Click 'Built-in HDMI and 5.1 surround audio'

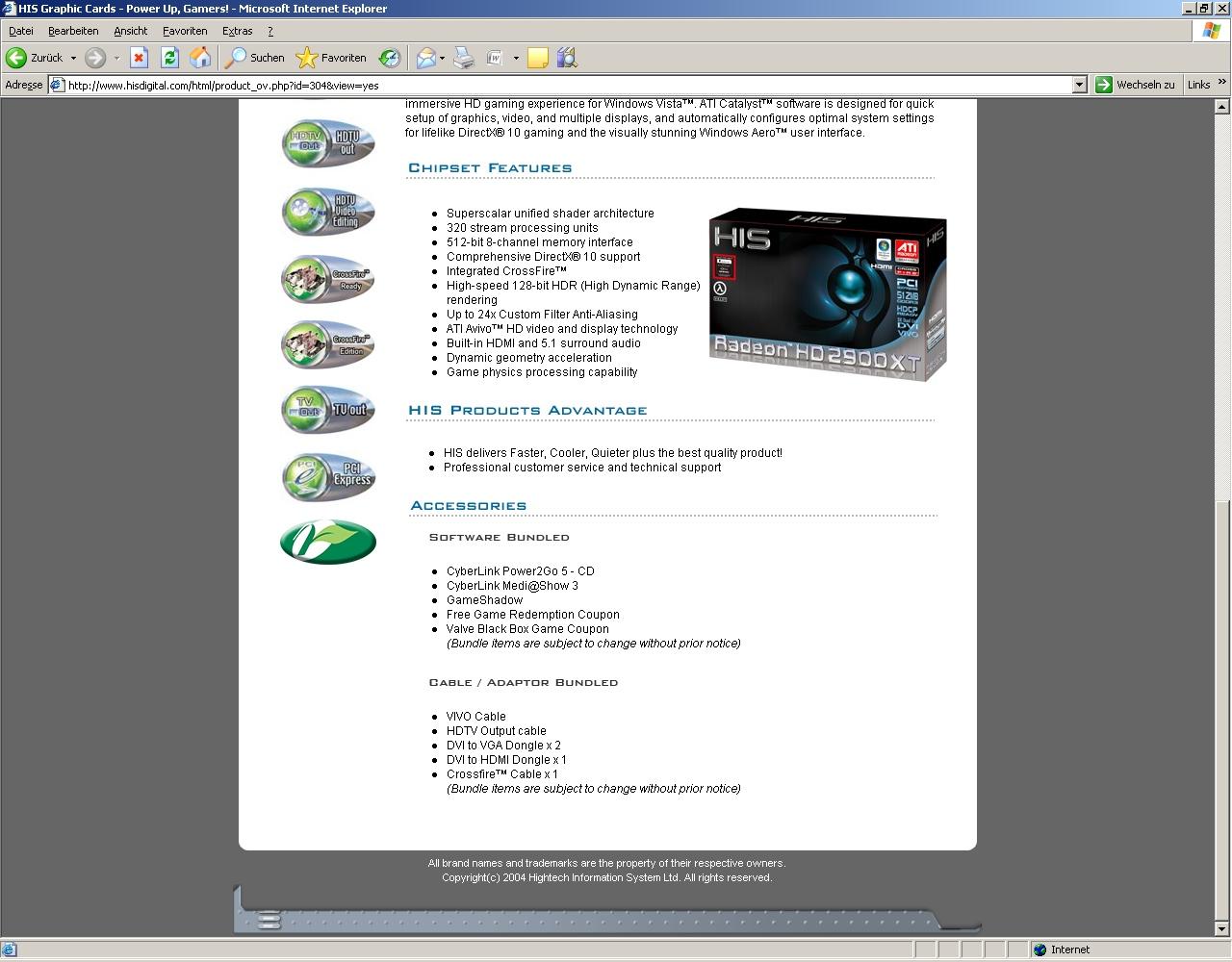click(544, 343)
